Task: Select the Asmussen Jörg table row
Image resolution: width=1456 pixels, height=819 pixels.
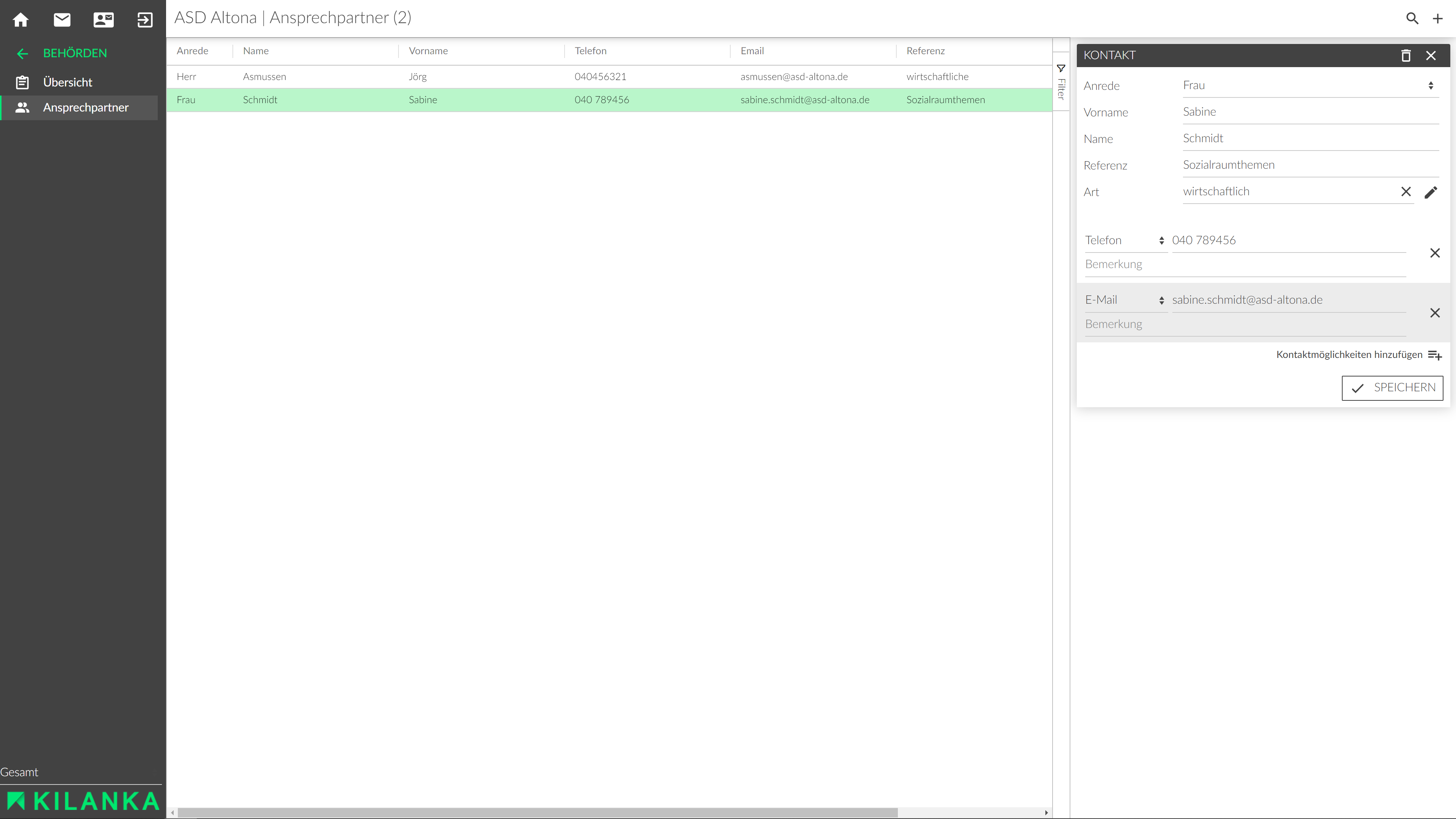Action: tap(565, 76)
